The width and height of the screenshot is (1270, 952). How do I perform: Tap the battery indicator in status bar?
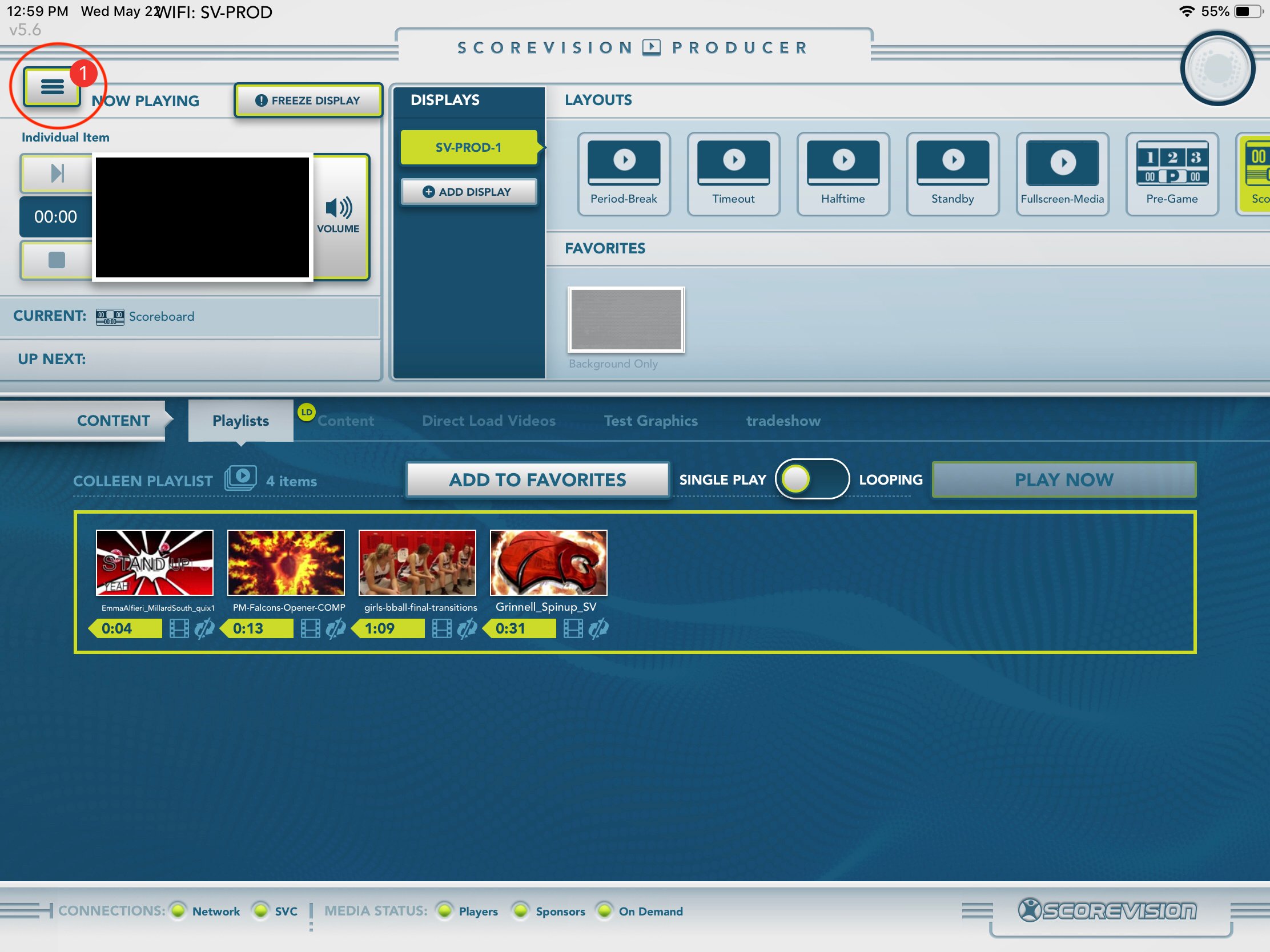pos(1248,11)
